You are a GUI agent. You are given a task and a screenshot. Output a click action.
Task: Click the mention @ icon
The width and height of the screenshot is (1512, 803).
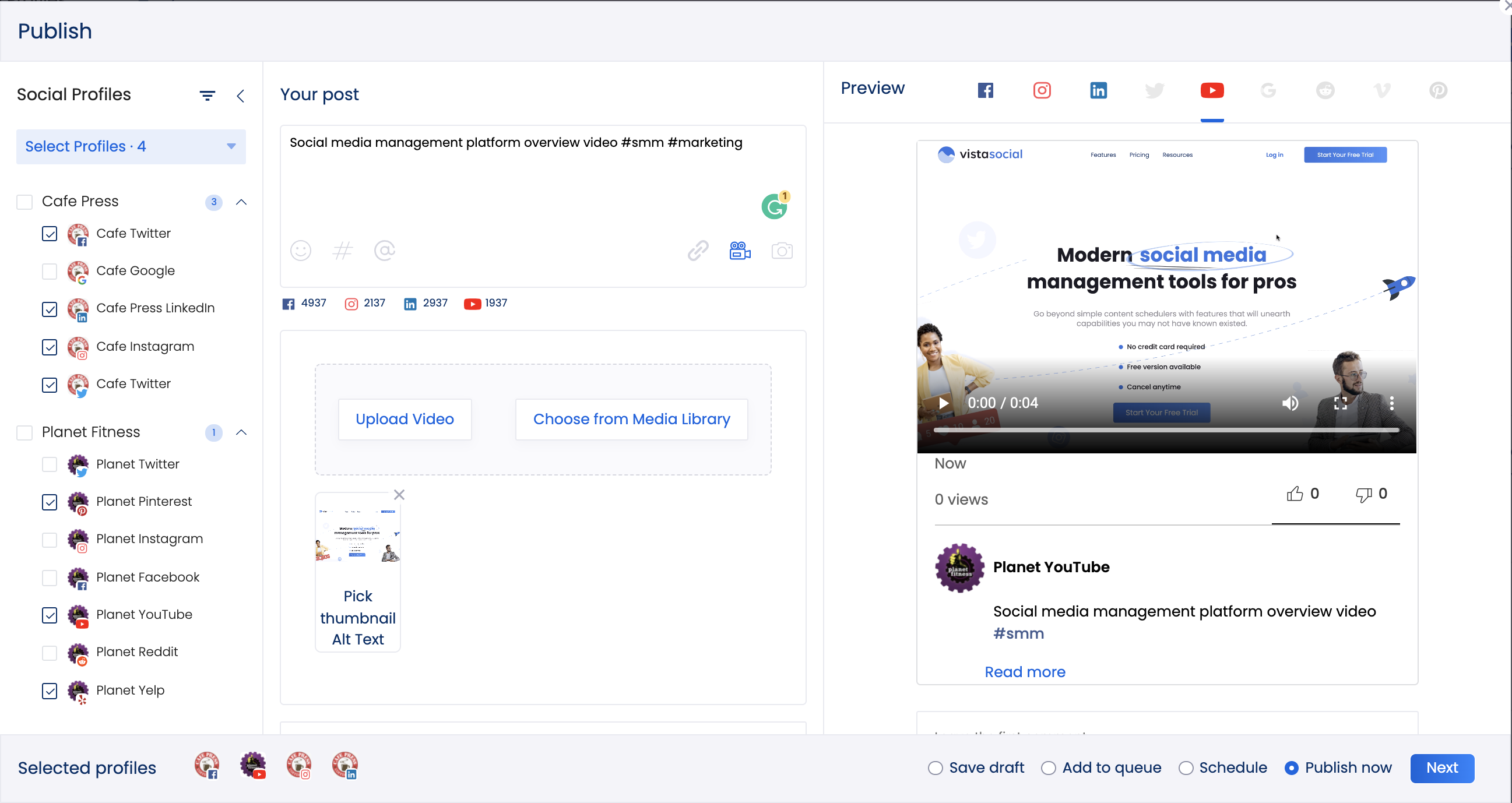tap(385, 251)
